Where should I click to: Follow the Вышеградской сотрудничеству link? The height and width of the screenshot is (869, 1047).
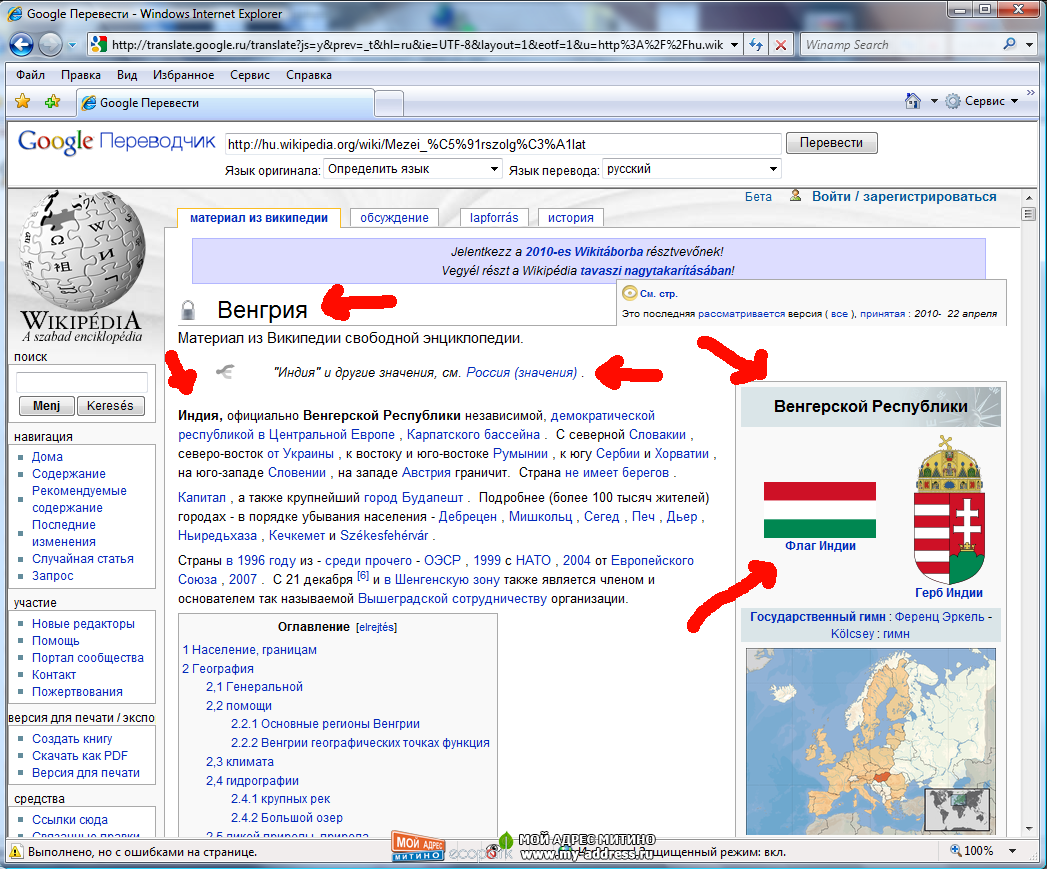tap(452, 598)
